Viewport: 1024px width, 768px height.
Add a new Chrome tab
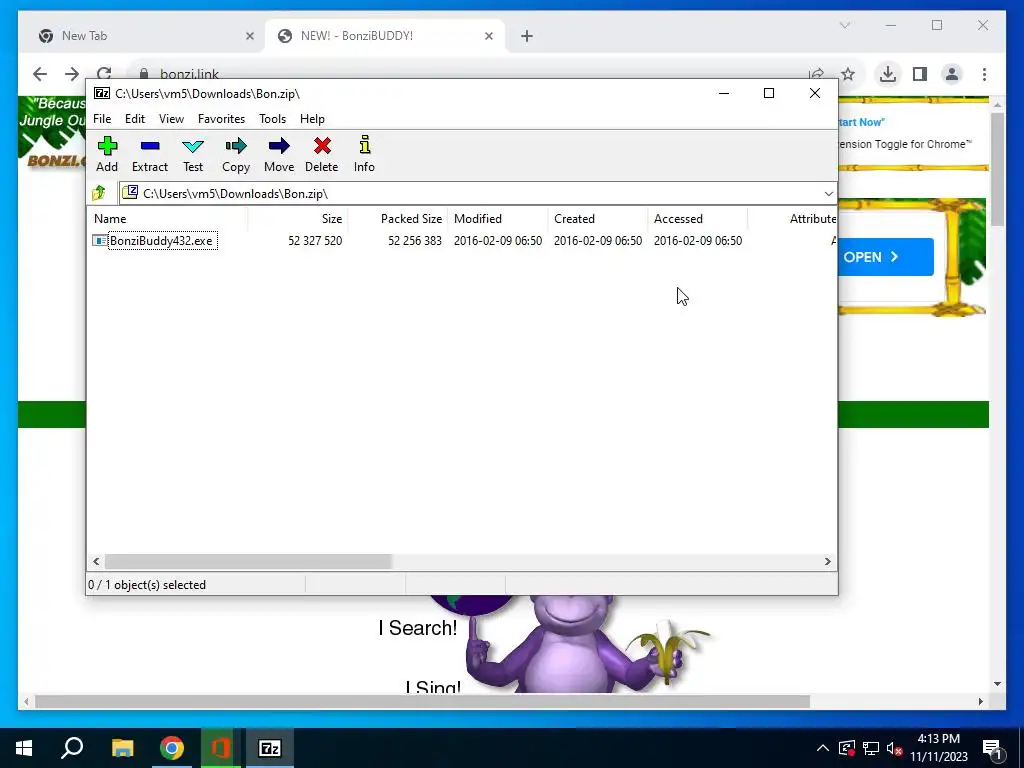tap(527, 36)
